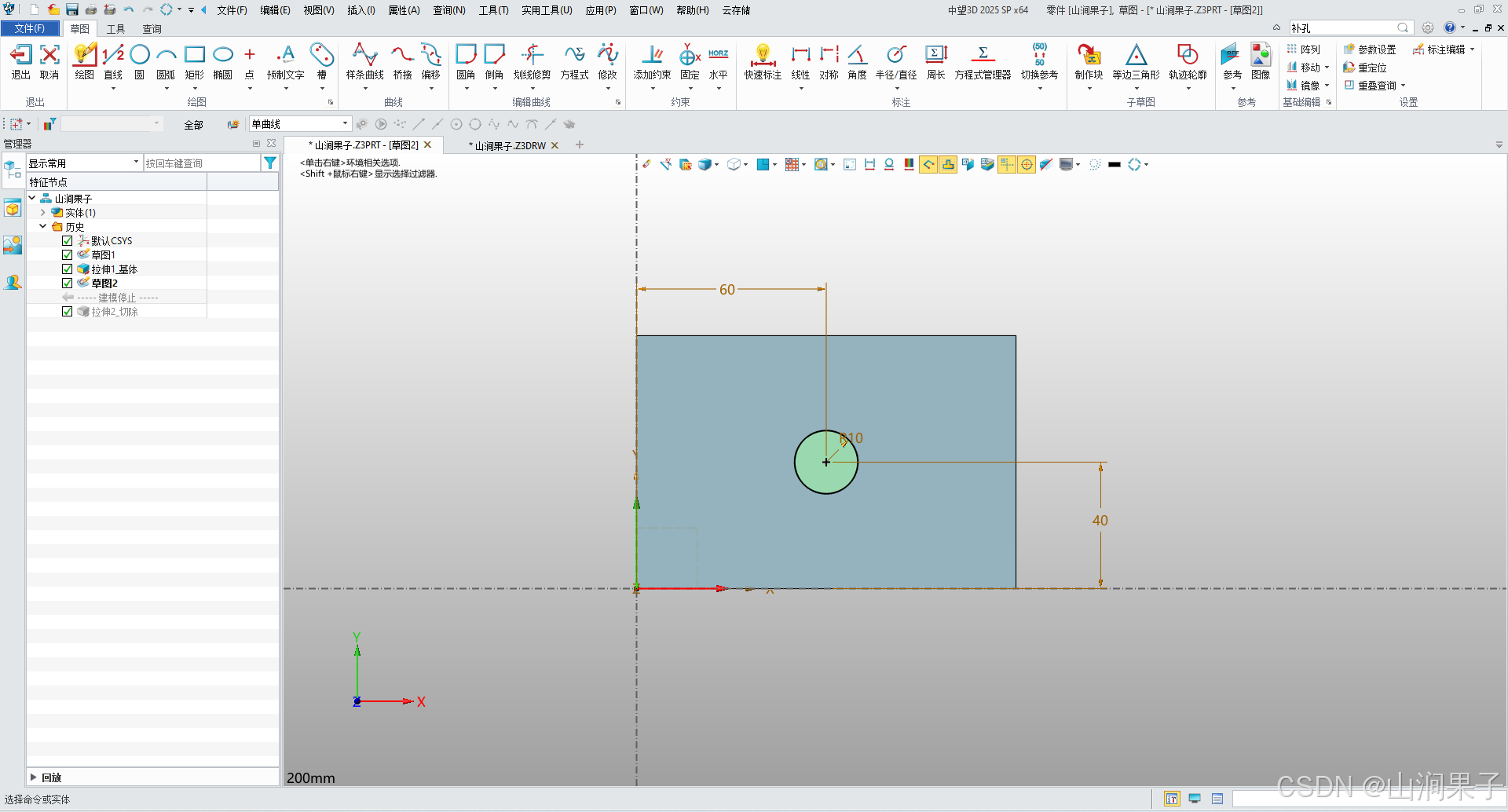
Task: Expand the 回放 playback section
Action: 34,777
